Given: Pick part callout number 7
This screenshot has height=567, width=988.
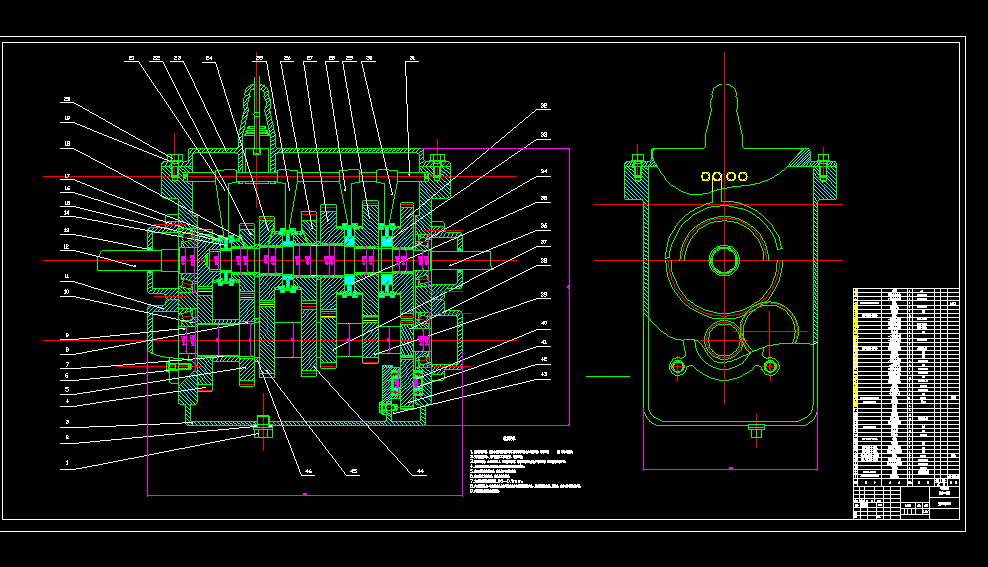Looking at the screenshot, I should pos(67,365).
